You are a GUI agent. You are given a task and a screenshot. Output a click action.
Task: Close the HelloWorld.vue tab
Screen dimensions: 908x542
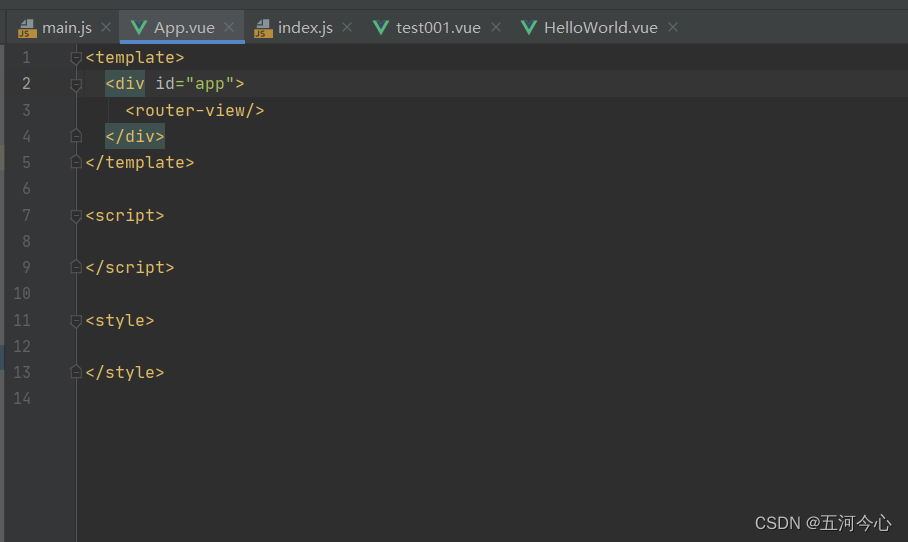tap(673, 27)
